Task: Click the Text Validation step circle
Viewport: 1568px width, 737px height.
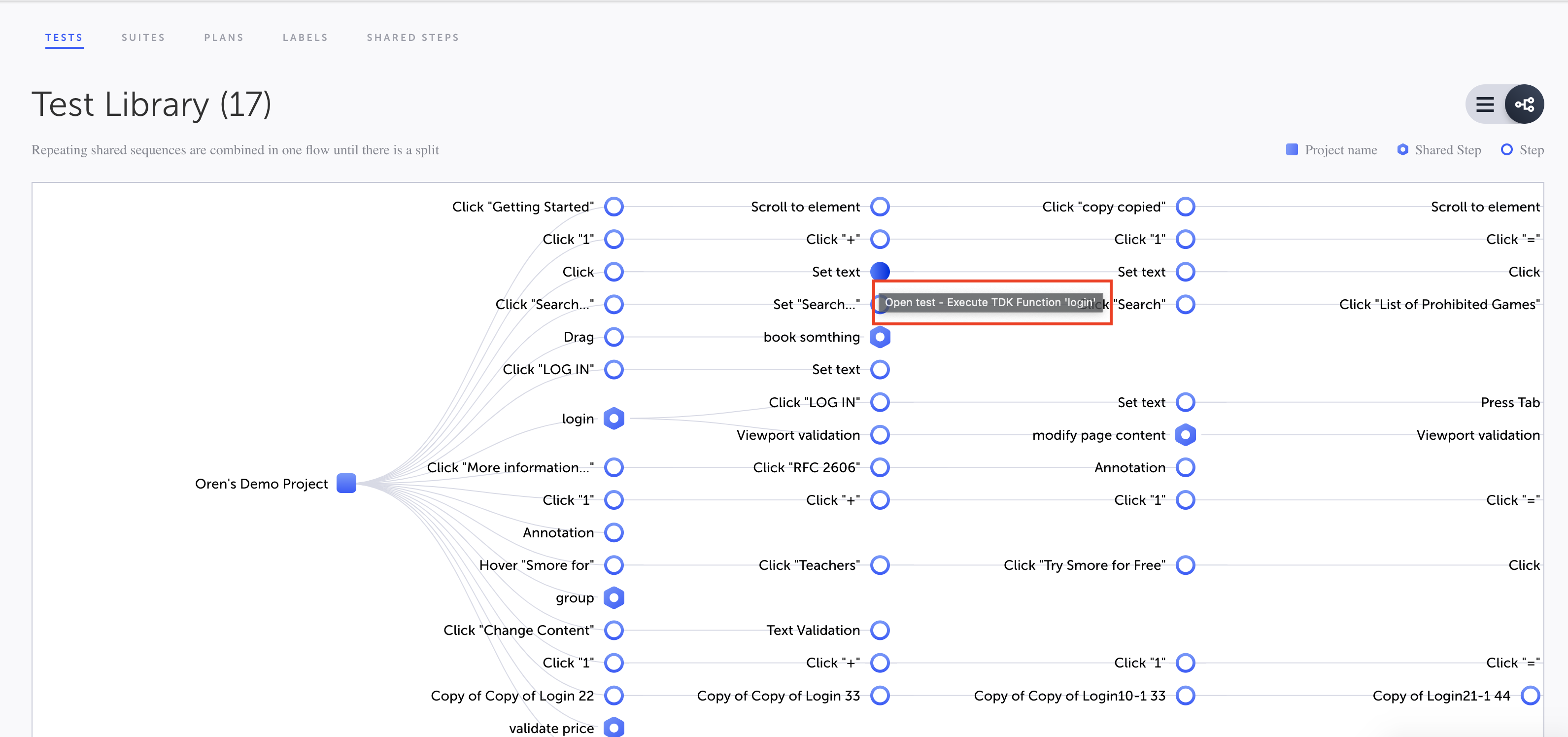Action: 880,630
